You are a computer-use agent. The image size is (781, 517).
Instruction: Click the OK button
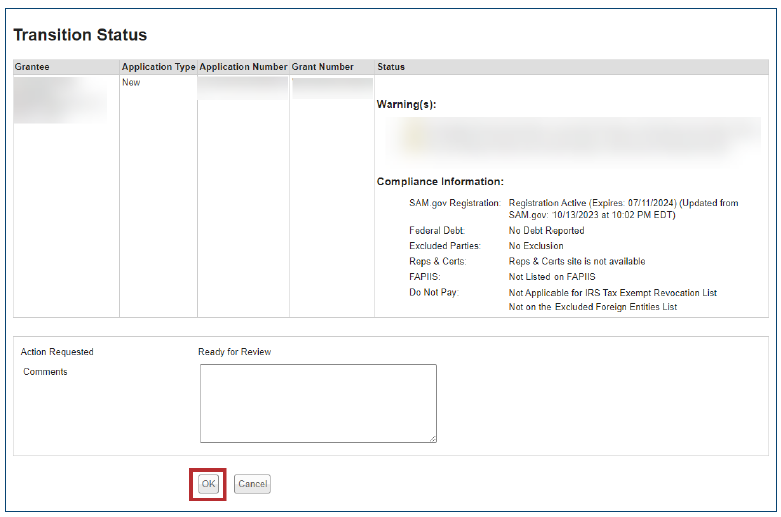click(x=208, y=484)
